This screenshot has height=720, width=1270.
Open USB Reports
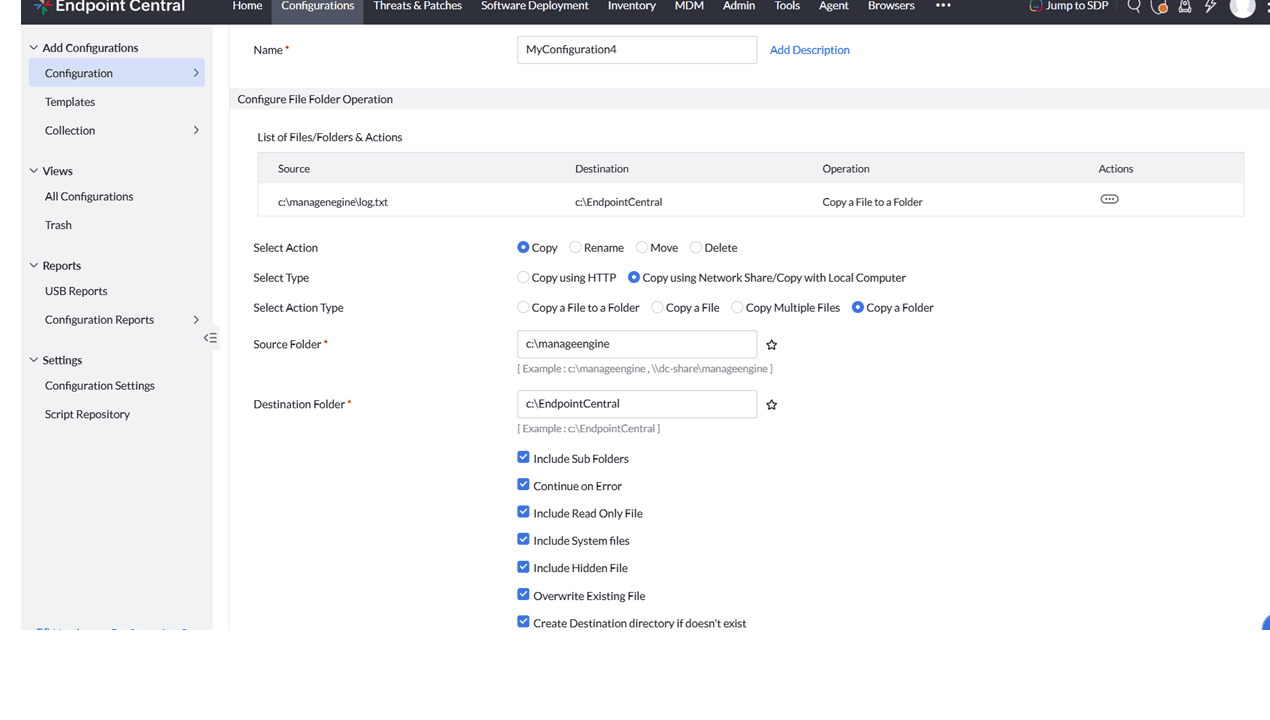coord(76,291)
